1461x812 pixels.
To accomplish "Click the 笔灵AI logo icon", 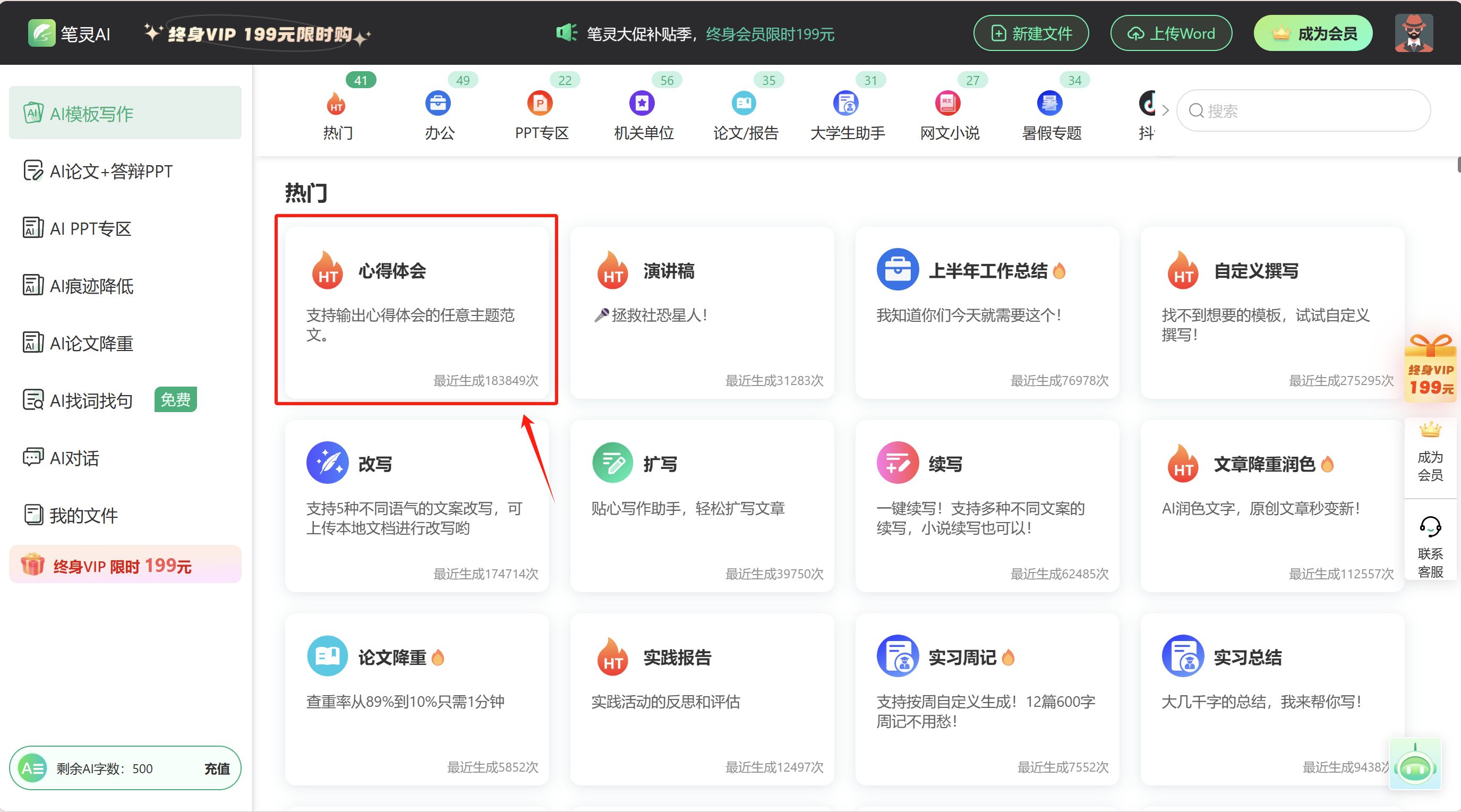I will pyautogui.click(x=41, y=33).
